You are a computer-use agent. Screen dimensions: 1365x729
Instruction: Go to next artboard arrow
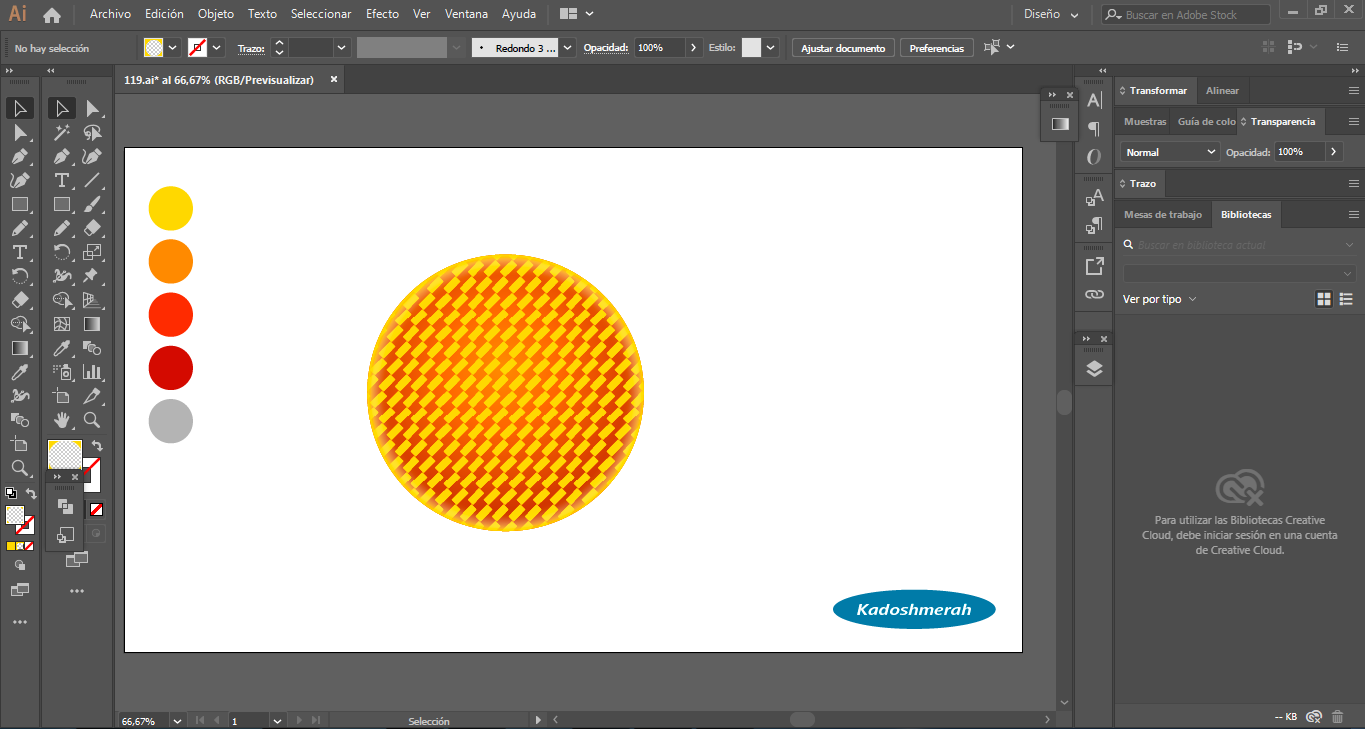point(300,720)
